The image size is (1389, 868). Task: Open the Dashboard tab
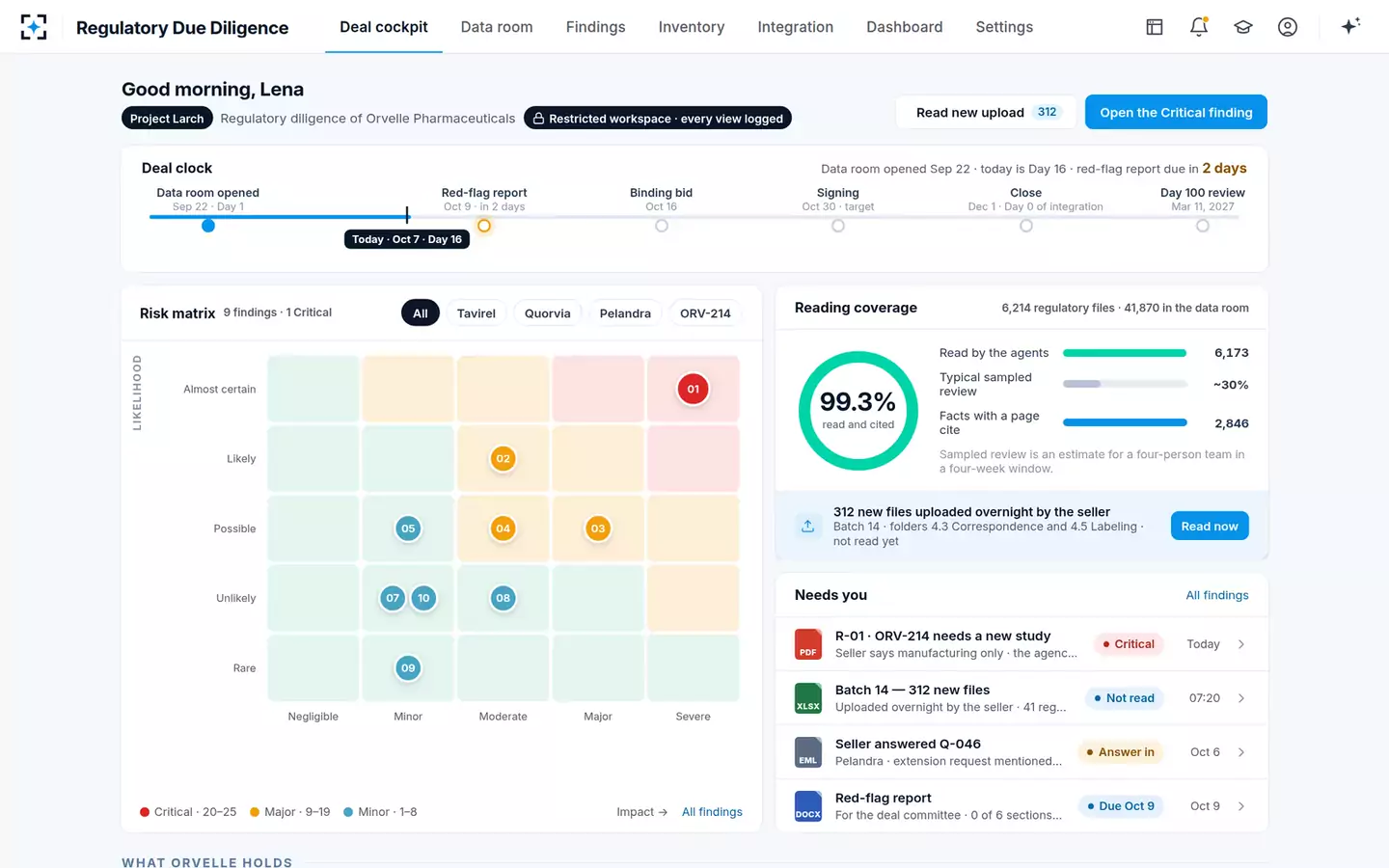[x=905, y=27]
